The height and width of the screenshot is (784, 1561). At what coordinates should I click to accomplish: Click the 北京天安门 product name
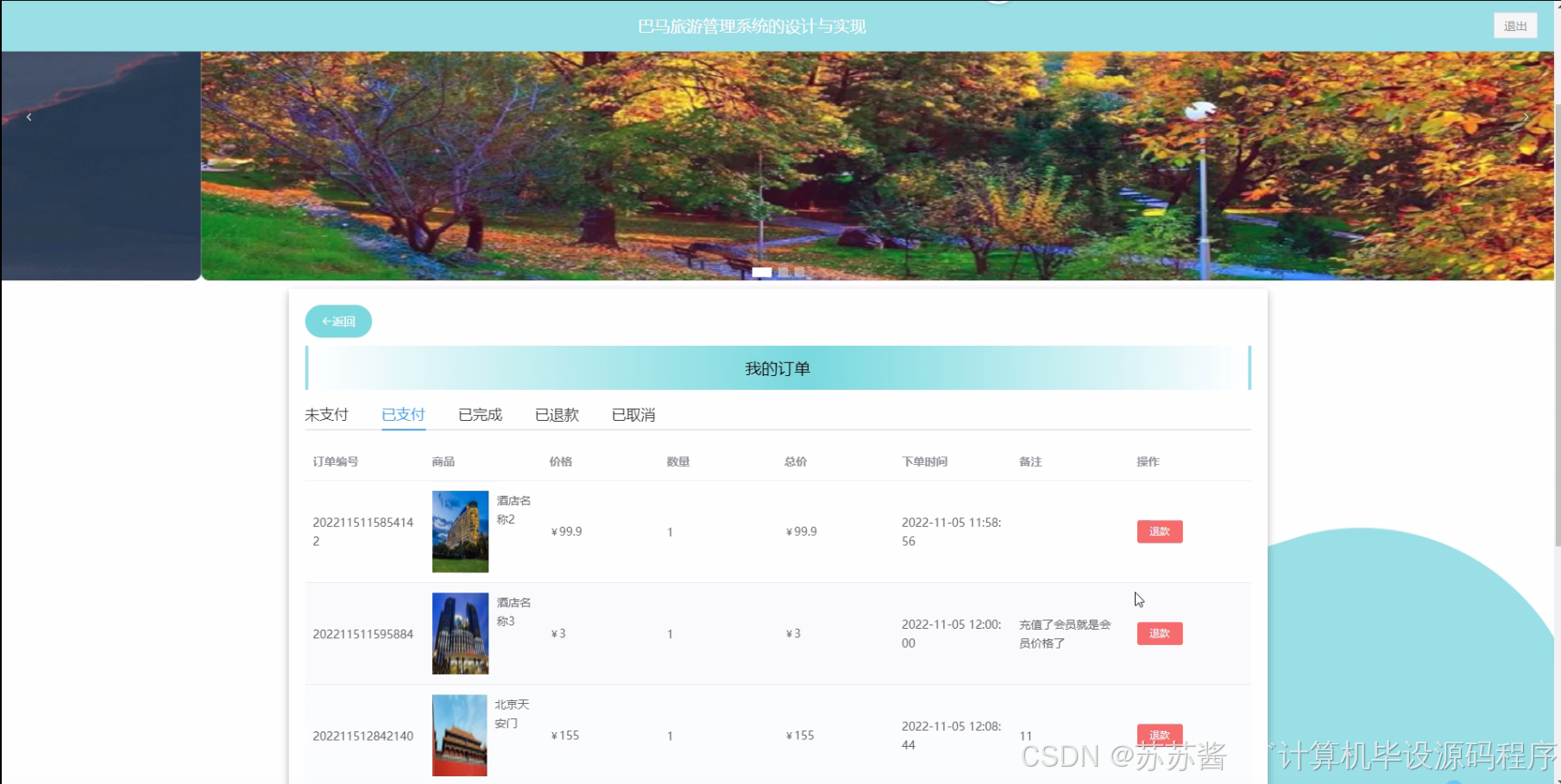[x=512, y=713]
